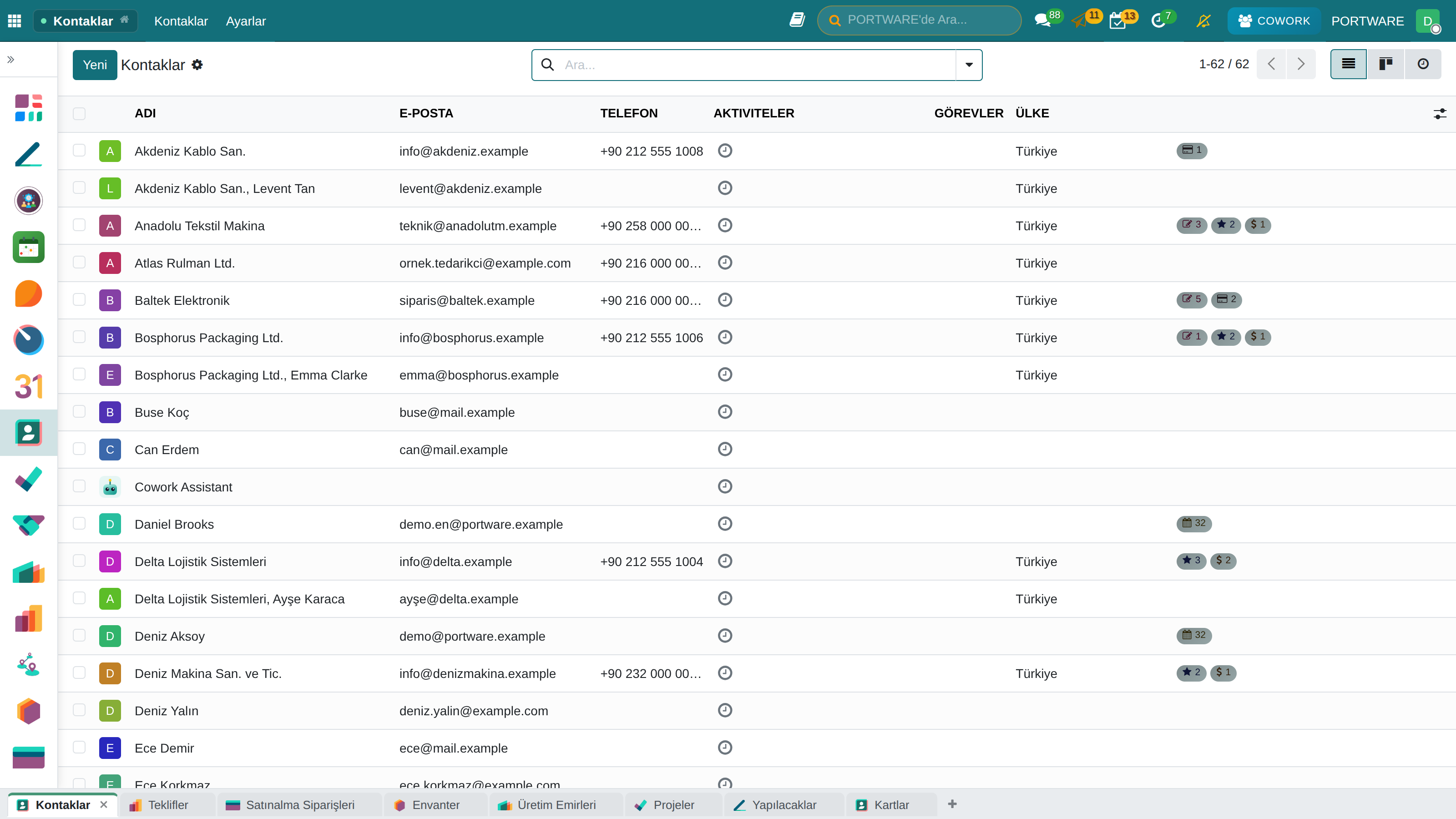1456x819 pixels.
Task: Open the activities clock icon with 7 badge
Action: [1158, 21]
